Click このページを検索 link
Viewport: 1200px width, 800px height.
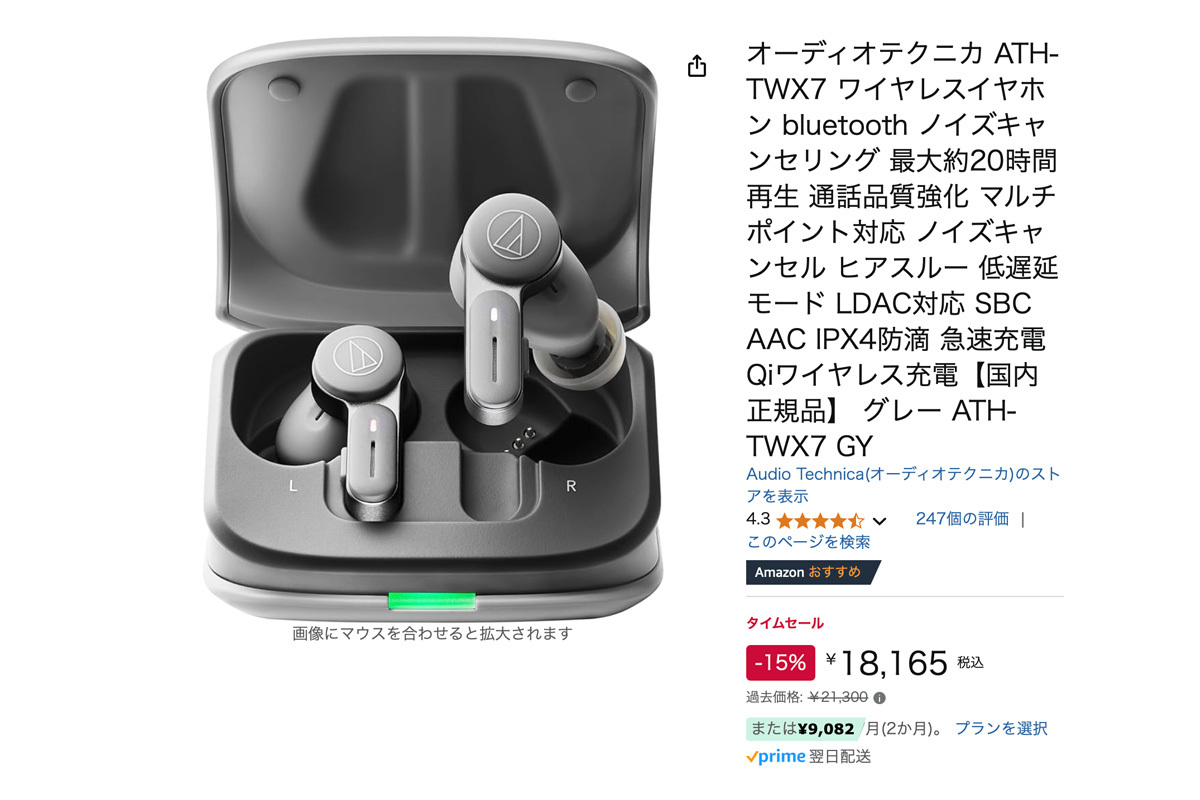coord(808,542)
